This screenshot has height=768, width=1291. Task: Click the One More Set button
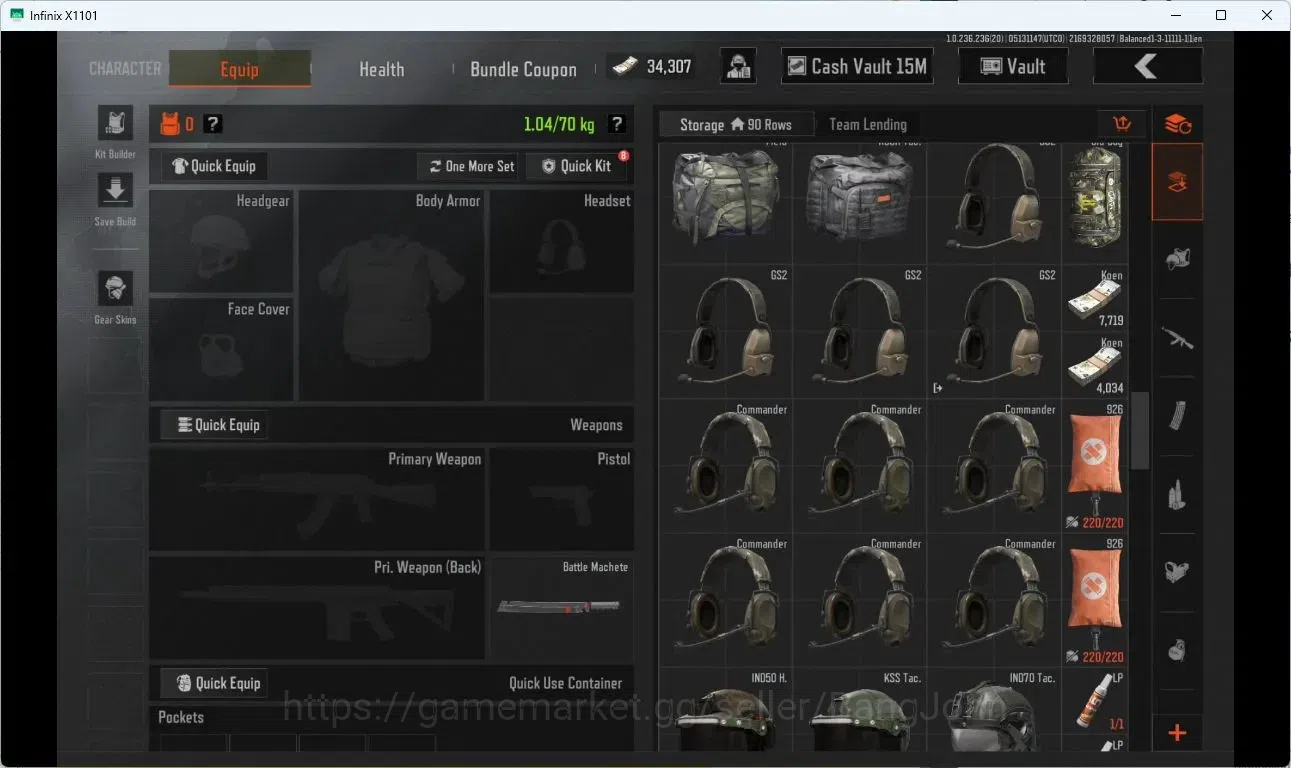470,166
